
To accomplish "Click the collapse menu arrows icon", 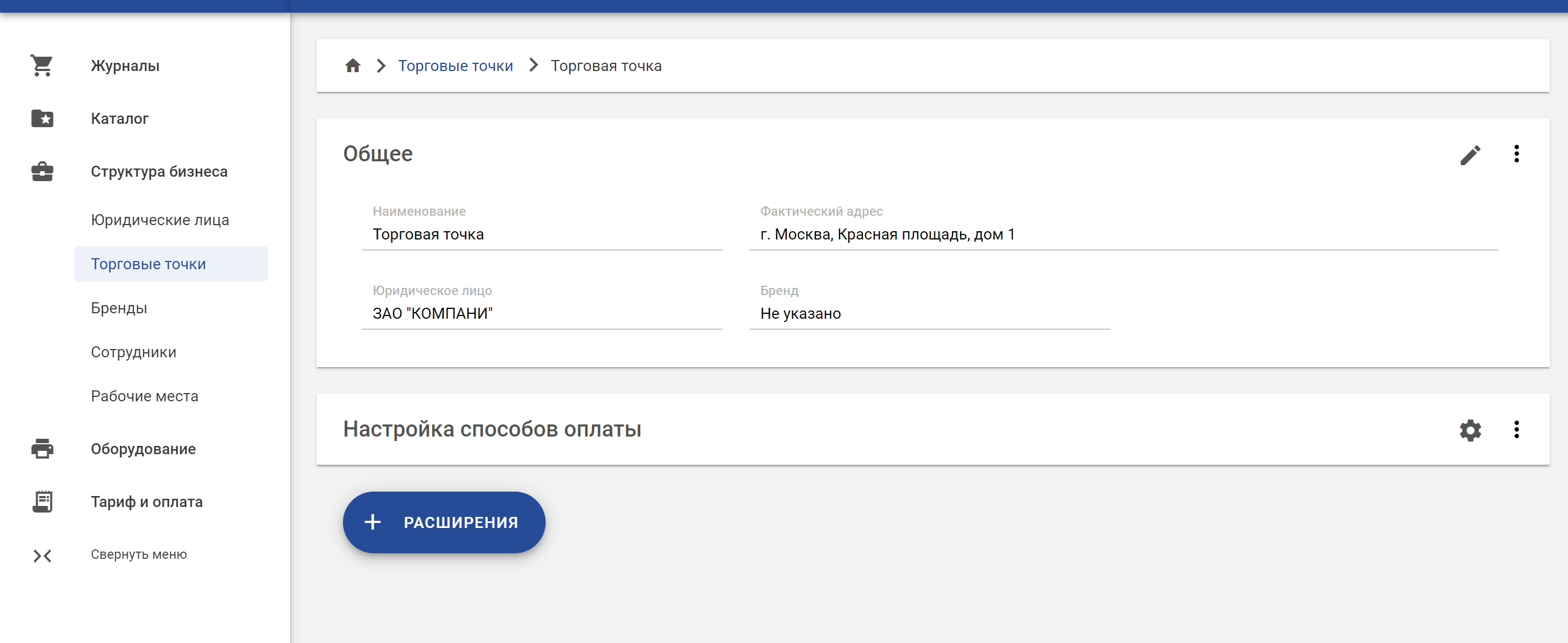I will click(42, 555).
